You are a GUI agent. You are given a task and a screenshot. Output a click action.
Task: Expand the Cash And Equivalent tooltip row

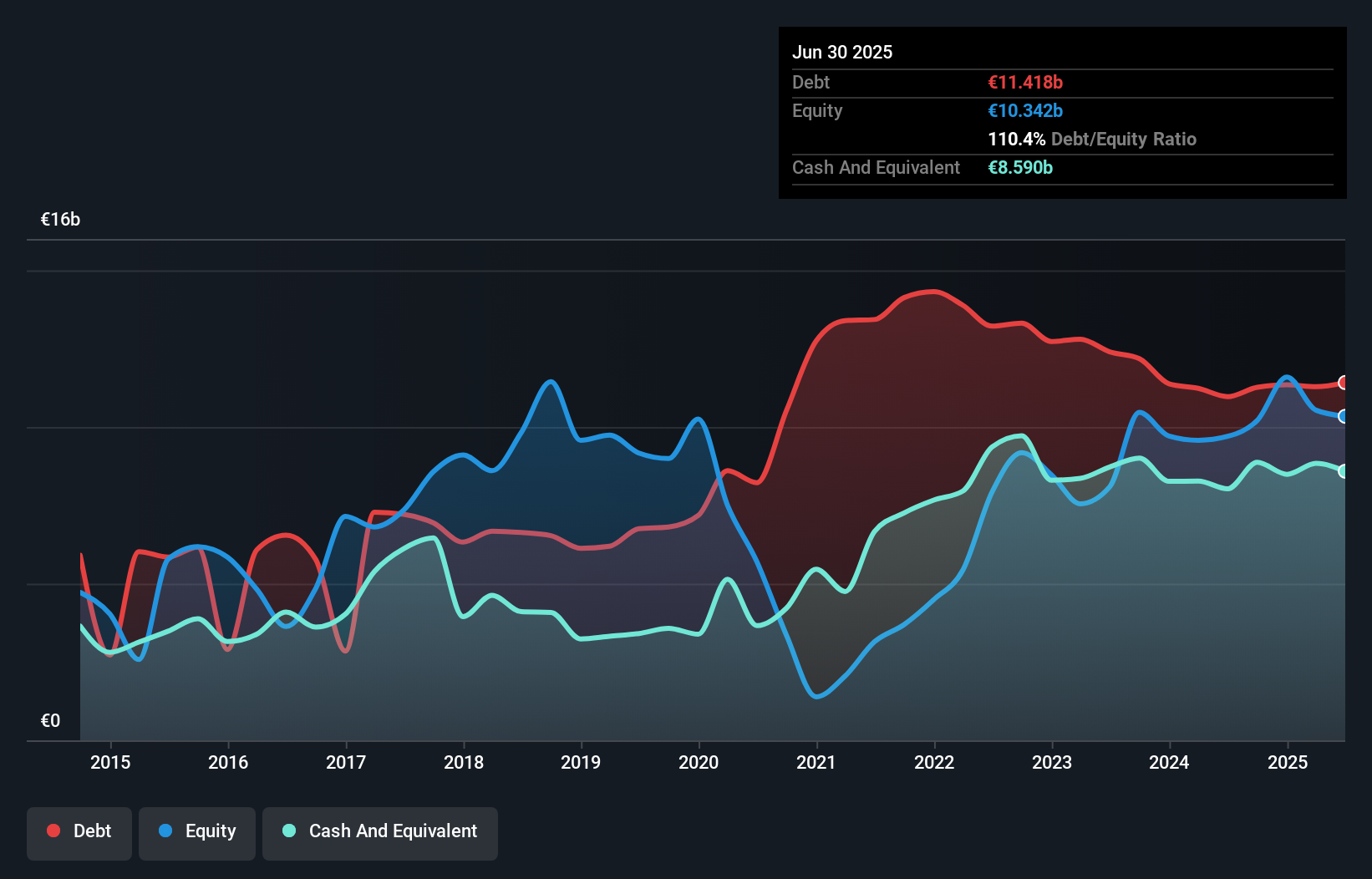876,167
